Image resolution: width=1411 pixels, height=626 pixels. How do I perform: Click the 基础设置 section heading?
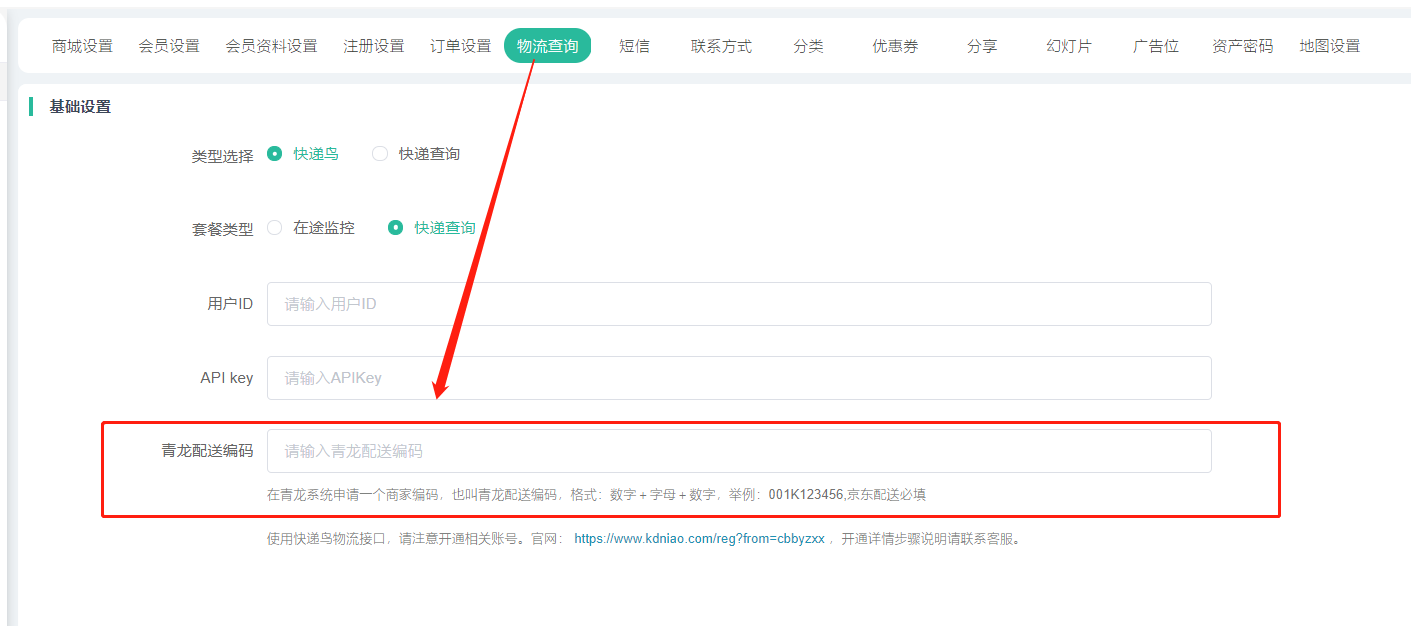(80, 106)
